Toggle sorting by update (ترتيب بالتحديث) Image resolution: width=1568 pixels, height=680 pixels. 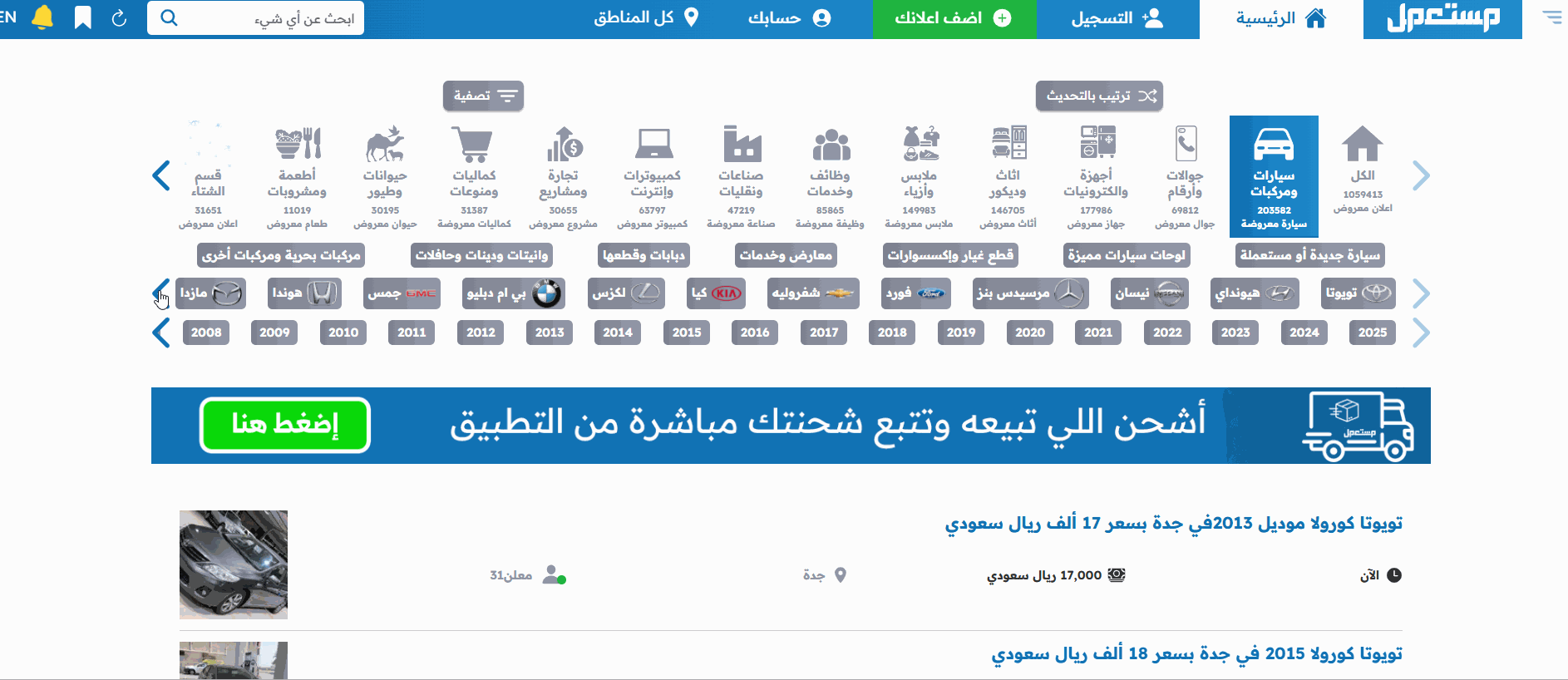tap(1099, 96)
